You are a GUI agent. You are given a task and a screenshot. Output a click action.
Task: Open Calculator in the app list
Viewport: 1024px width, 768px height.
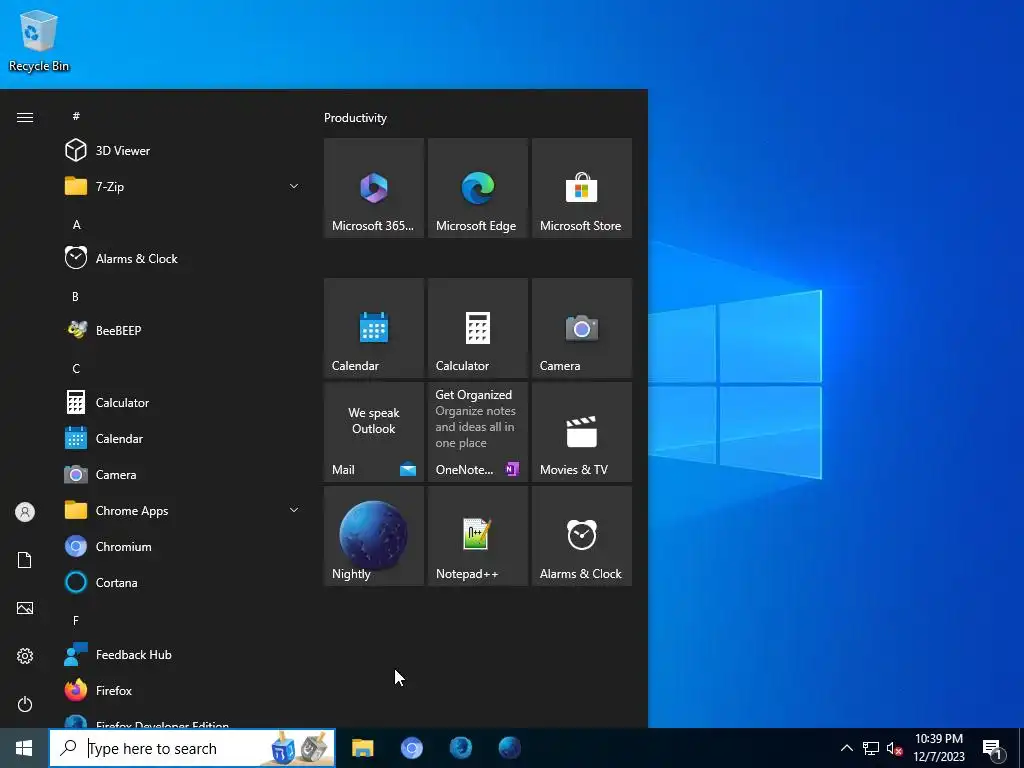183,402
